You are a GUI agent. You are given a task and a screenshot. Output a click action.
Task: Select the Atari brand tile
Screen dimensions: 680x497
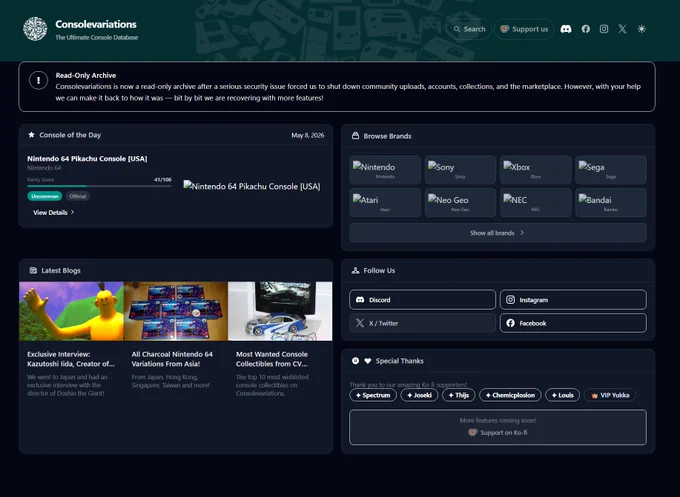tap(385, 203)
